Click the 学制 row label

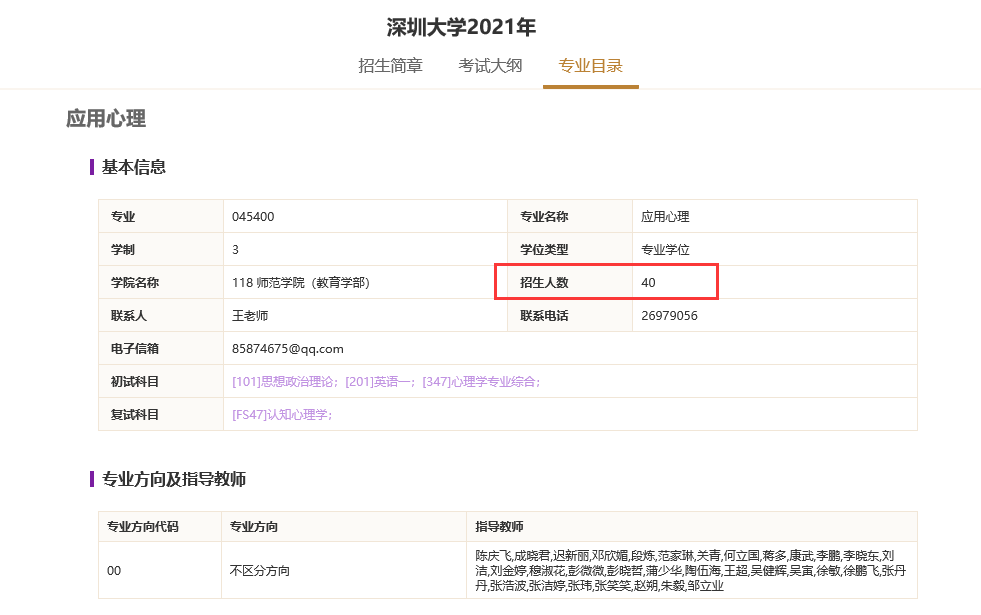[x=123, y=250]
